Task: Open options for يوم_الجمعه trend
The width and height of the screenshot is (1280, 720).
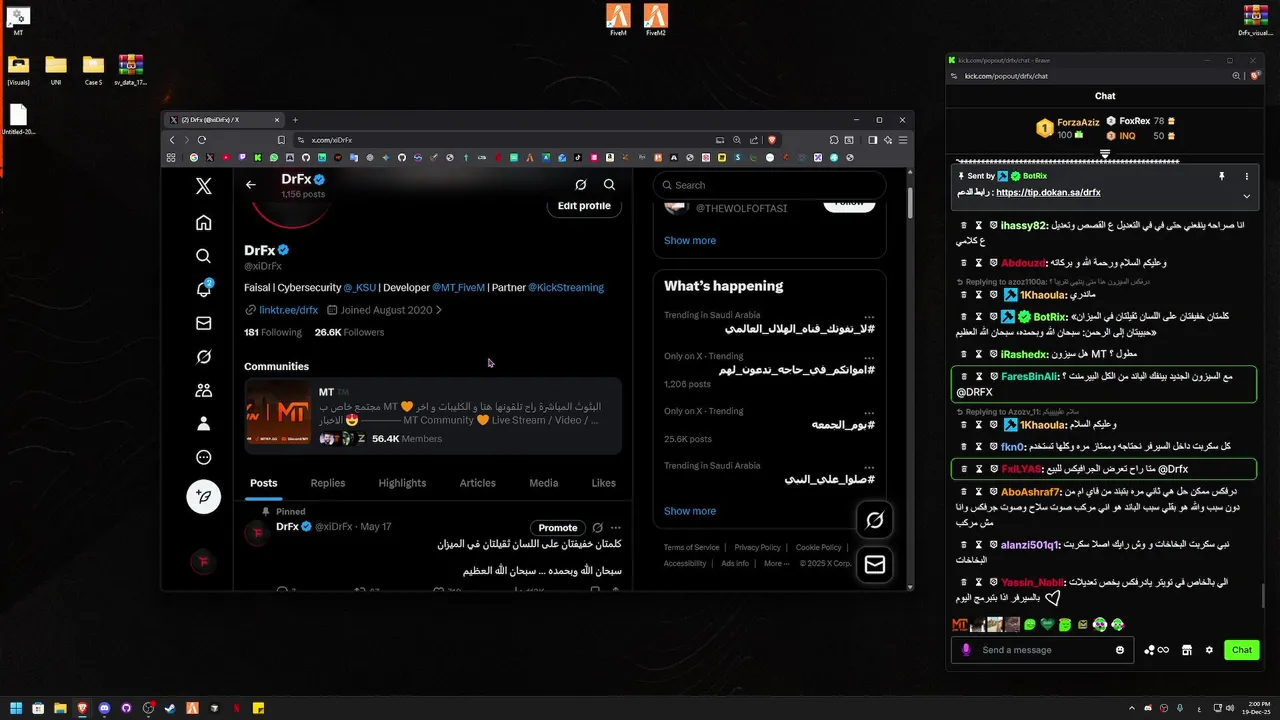Action: coord(869,411)
